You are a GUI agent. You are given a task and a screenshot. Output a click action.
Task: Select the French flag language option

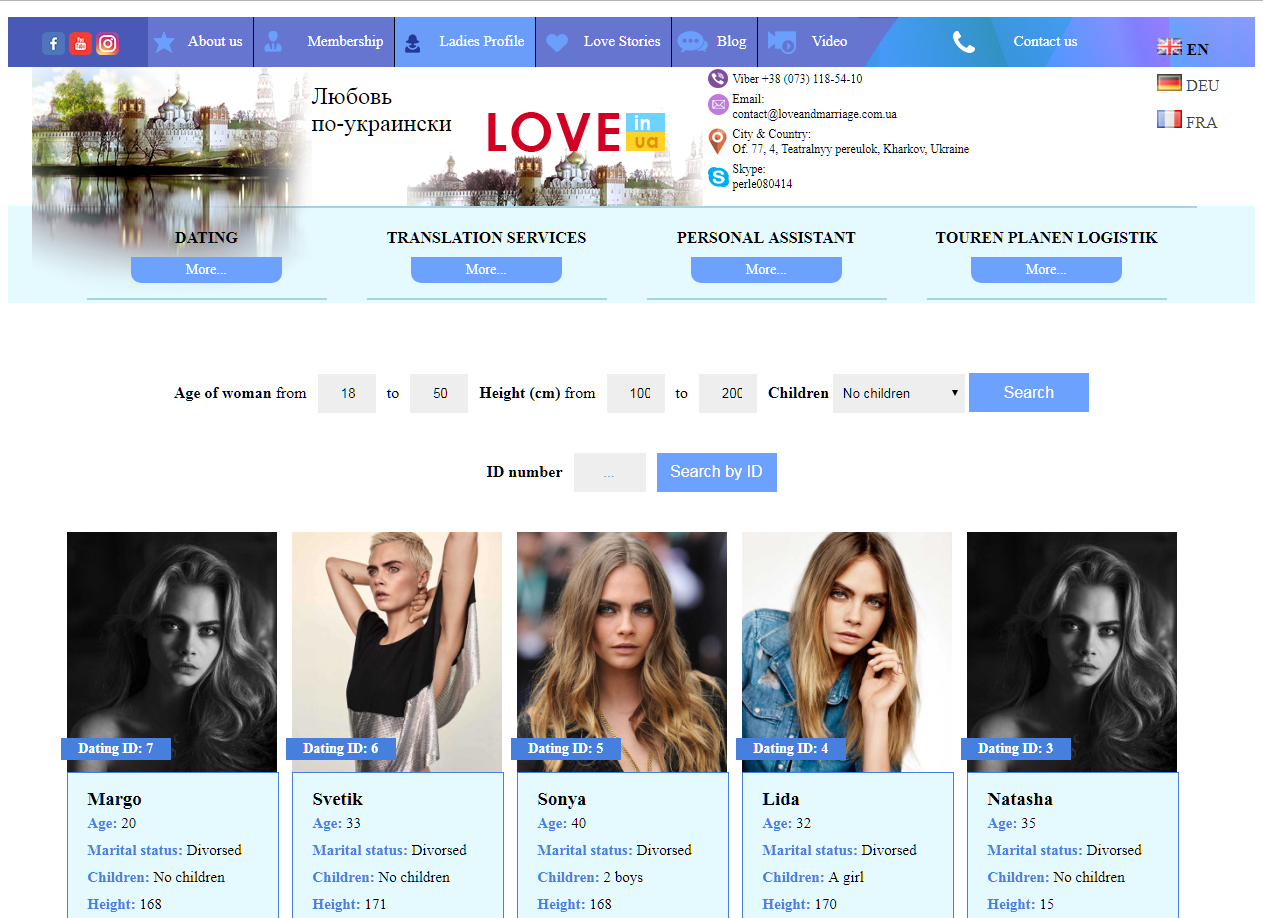click(x=1169, y=121)
